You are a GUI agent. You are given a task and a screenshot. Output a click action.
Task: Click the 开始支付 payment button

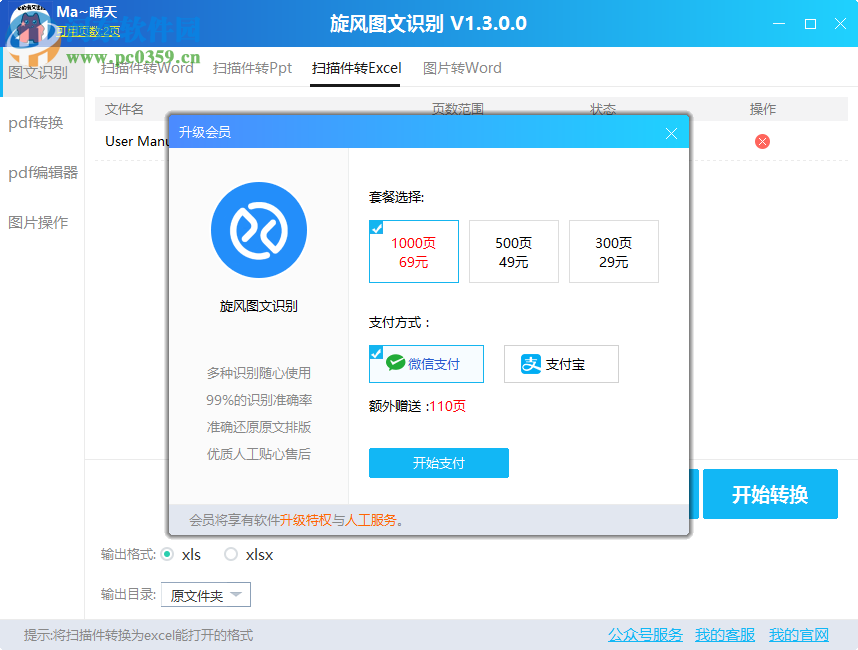[438, 463]
